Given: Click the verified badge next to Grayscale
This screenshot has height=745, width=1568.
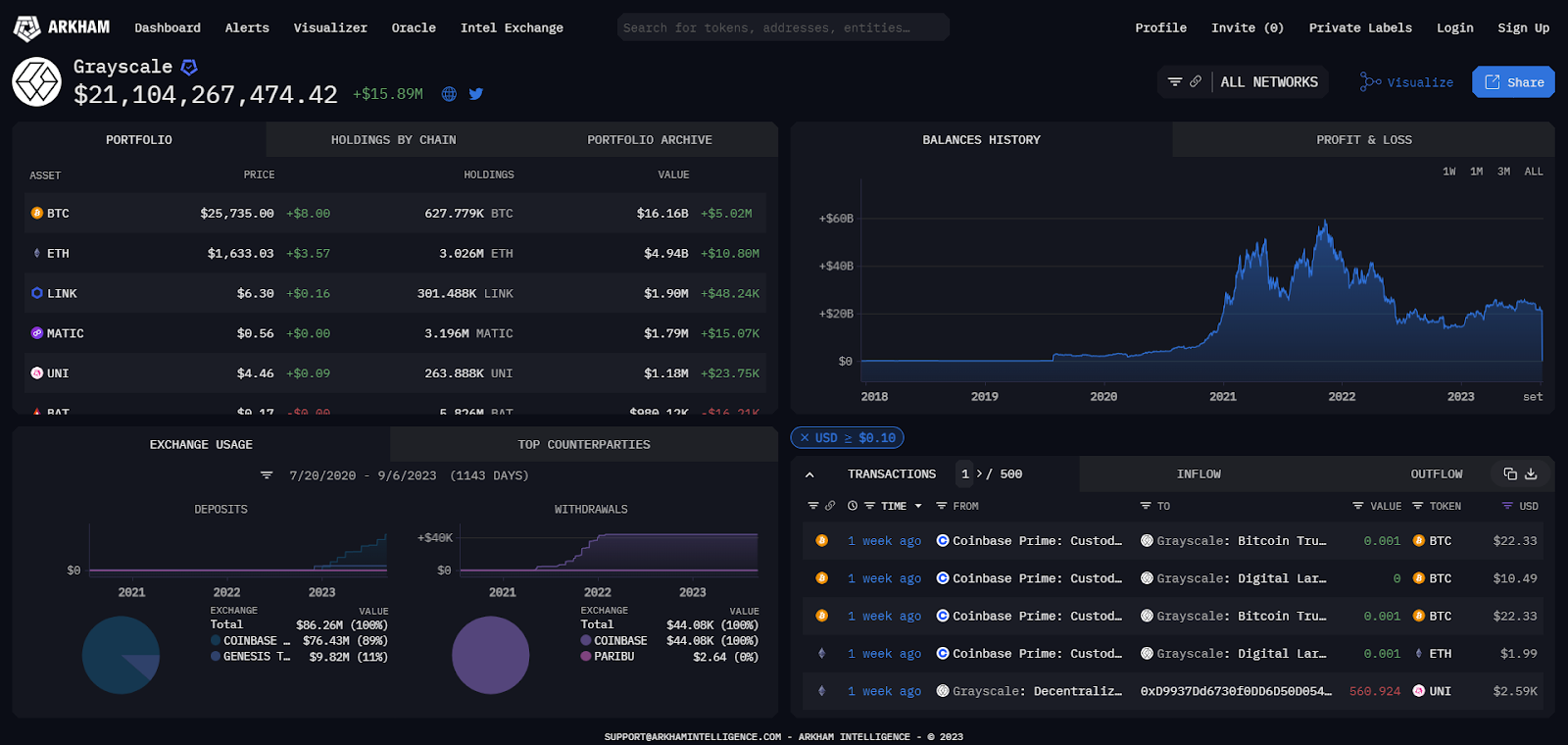Looking at the screenshot, I should tap(189, 67).
